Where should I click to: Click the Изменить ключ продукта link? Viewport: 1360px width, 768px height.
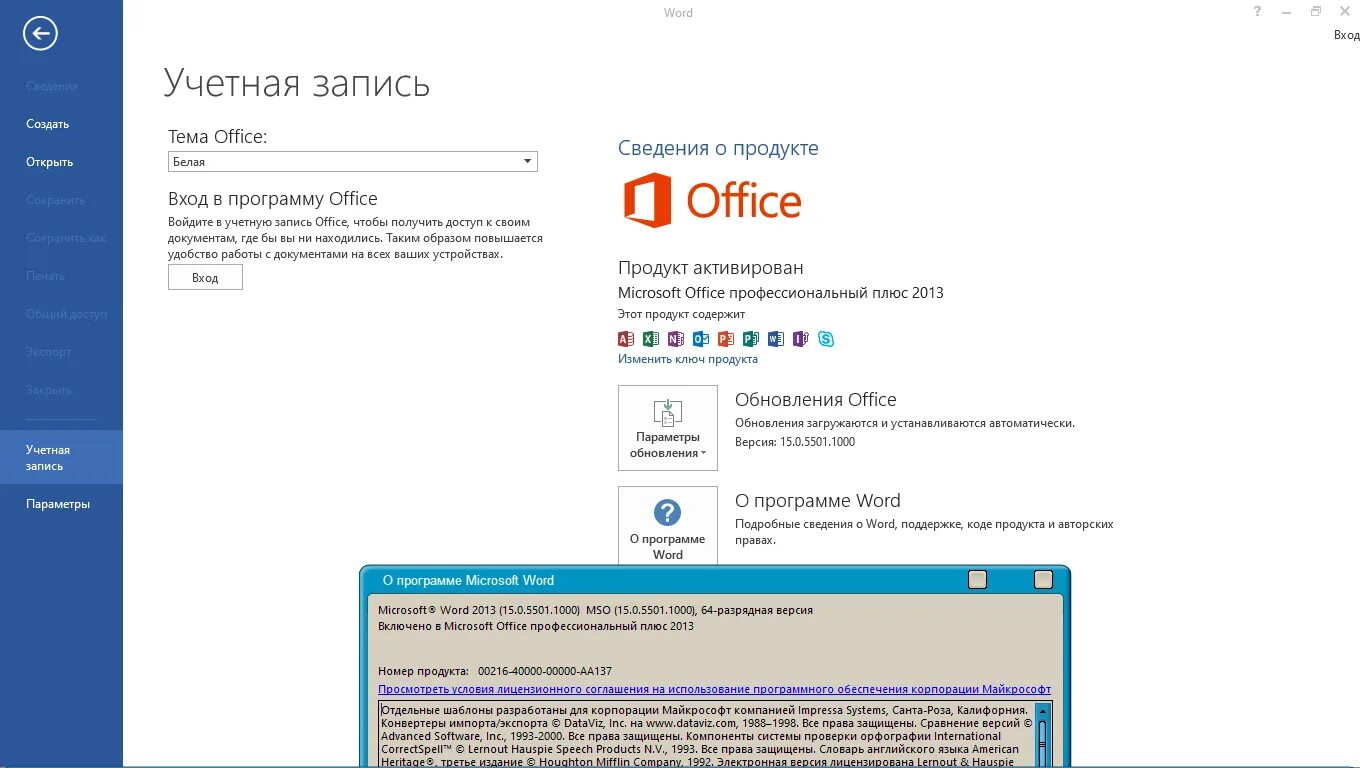[x=688, y=359]
